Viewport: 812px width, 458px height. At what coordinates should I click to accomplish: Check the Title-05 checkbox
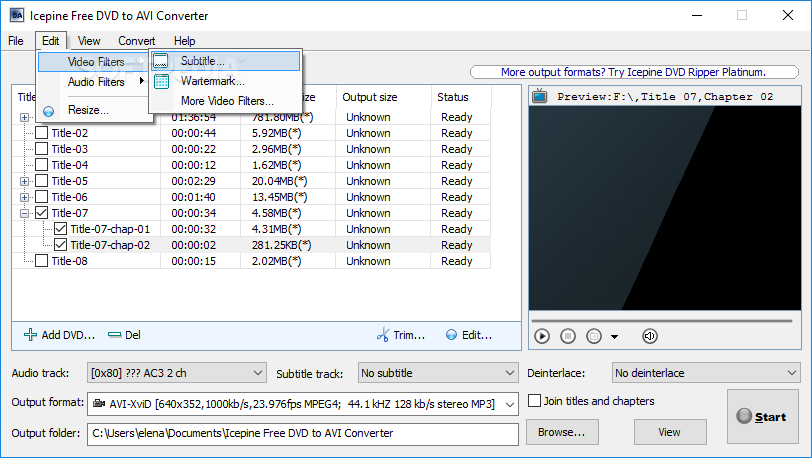[x=41, y=181]
